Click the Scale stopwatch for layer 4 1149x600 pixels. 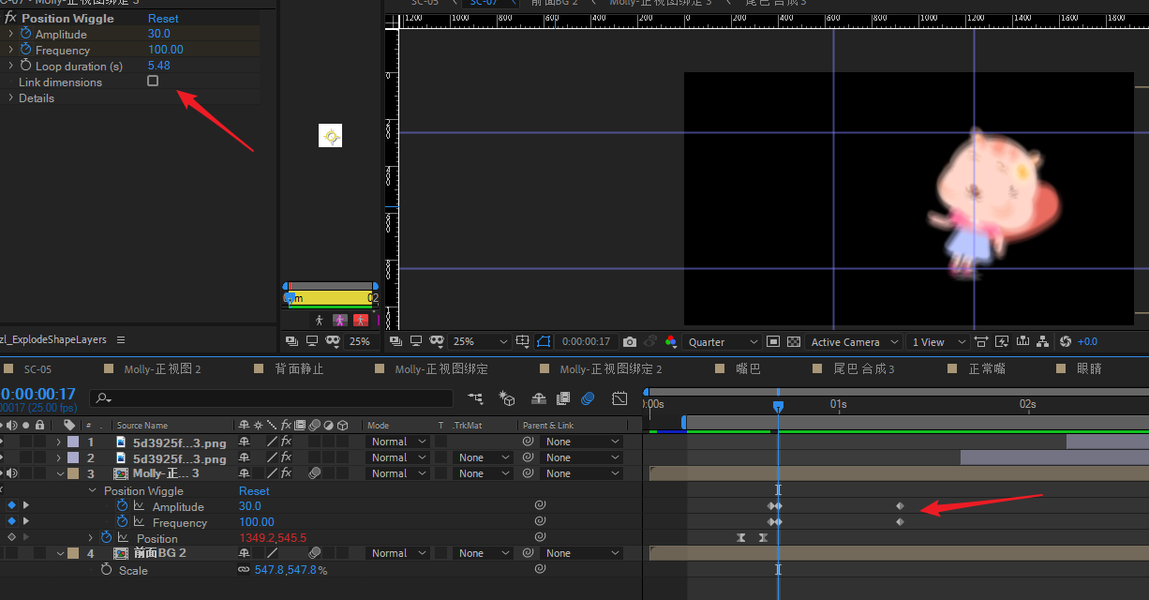[106, 570]
